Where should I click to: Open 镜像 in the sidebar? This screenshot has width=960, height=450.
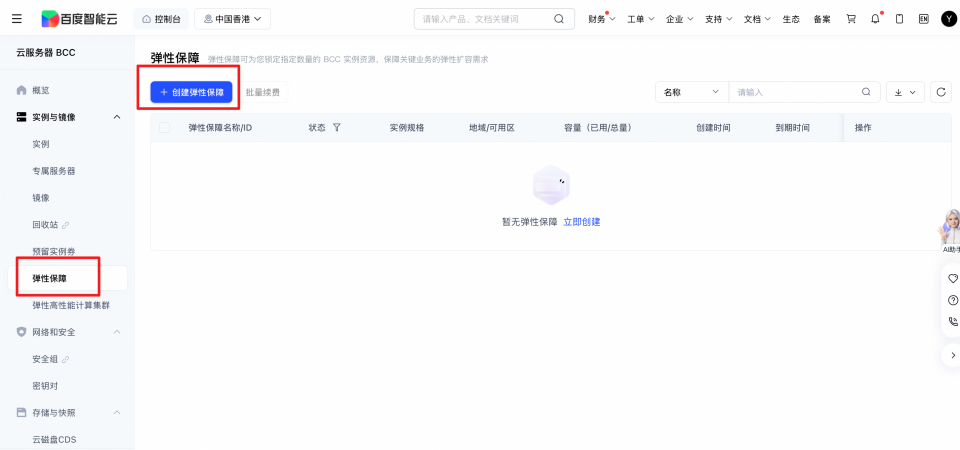pos(41,198)
